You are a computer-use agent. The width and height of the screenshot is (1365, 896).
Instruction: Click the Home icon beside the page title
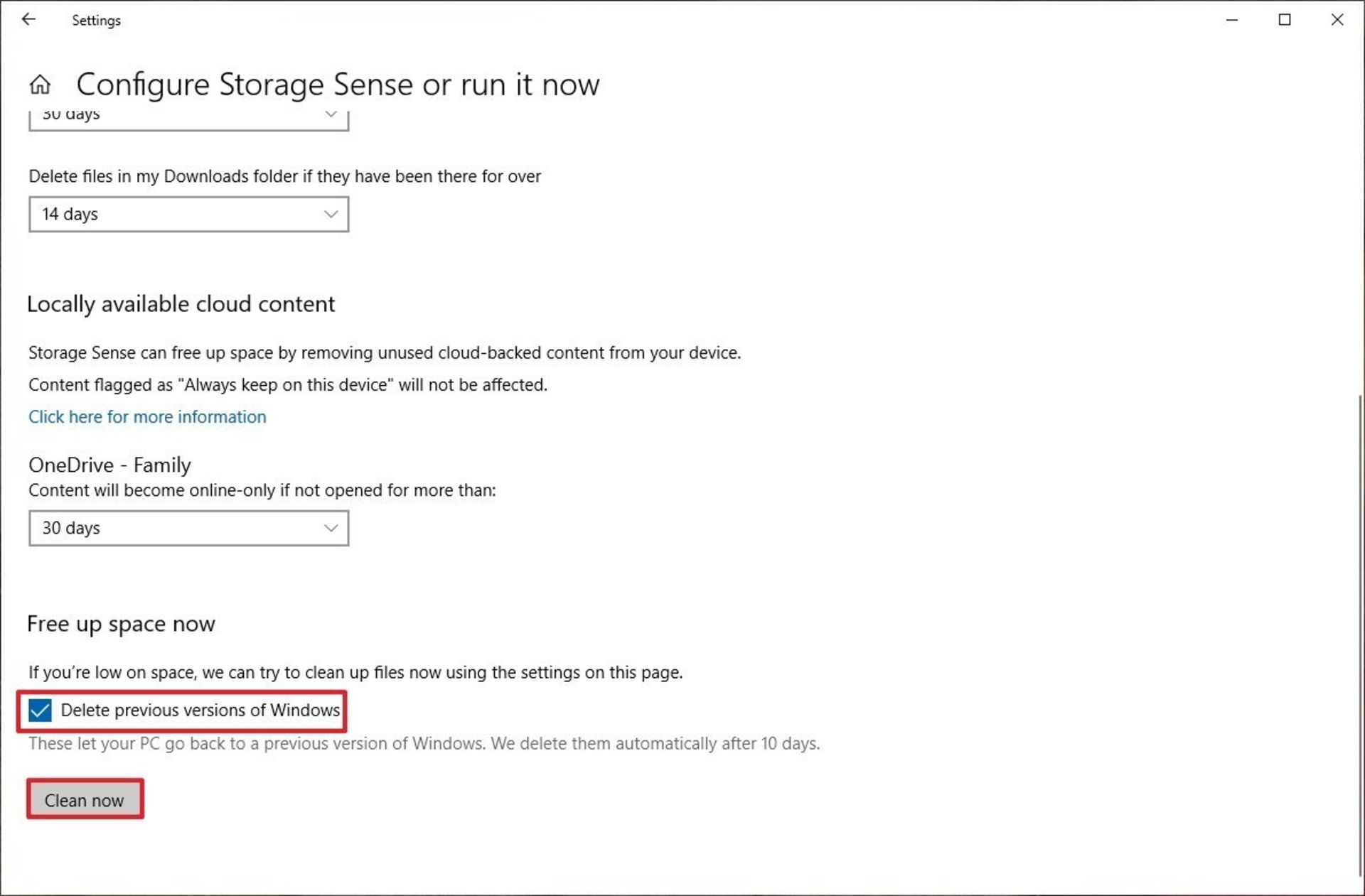coord(40,85)
